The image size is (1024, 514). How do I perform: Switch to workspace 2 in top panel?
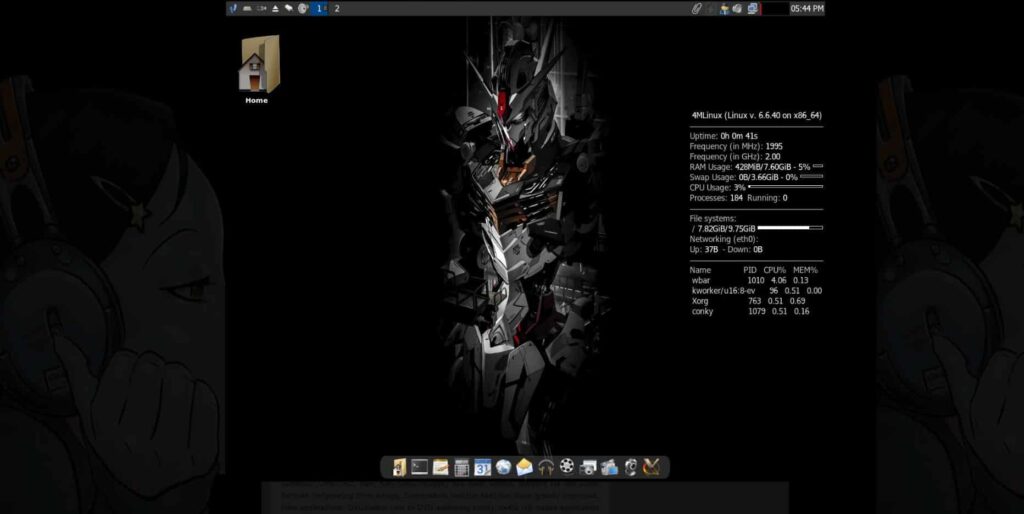[x=337, y=8]
